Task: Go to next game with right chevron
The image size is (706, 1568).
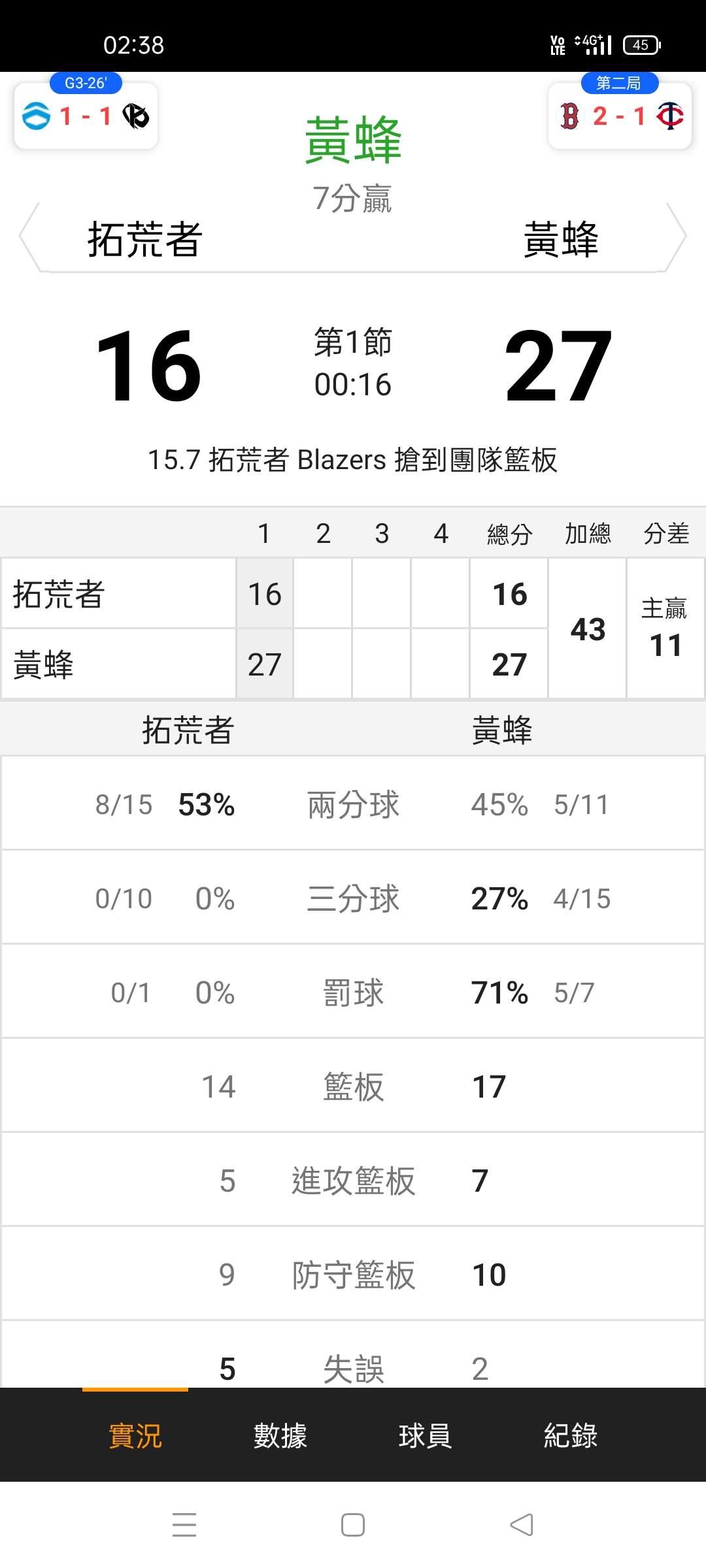Action: [676, 237]
